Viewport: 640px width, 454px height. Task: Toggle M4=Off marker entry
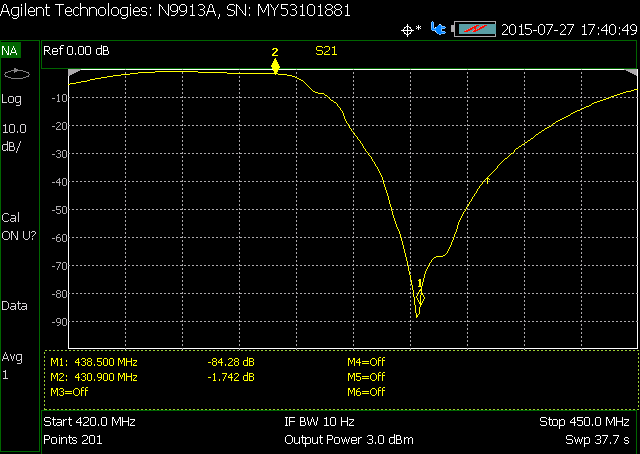pos(365,362)
